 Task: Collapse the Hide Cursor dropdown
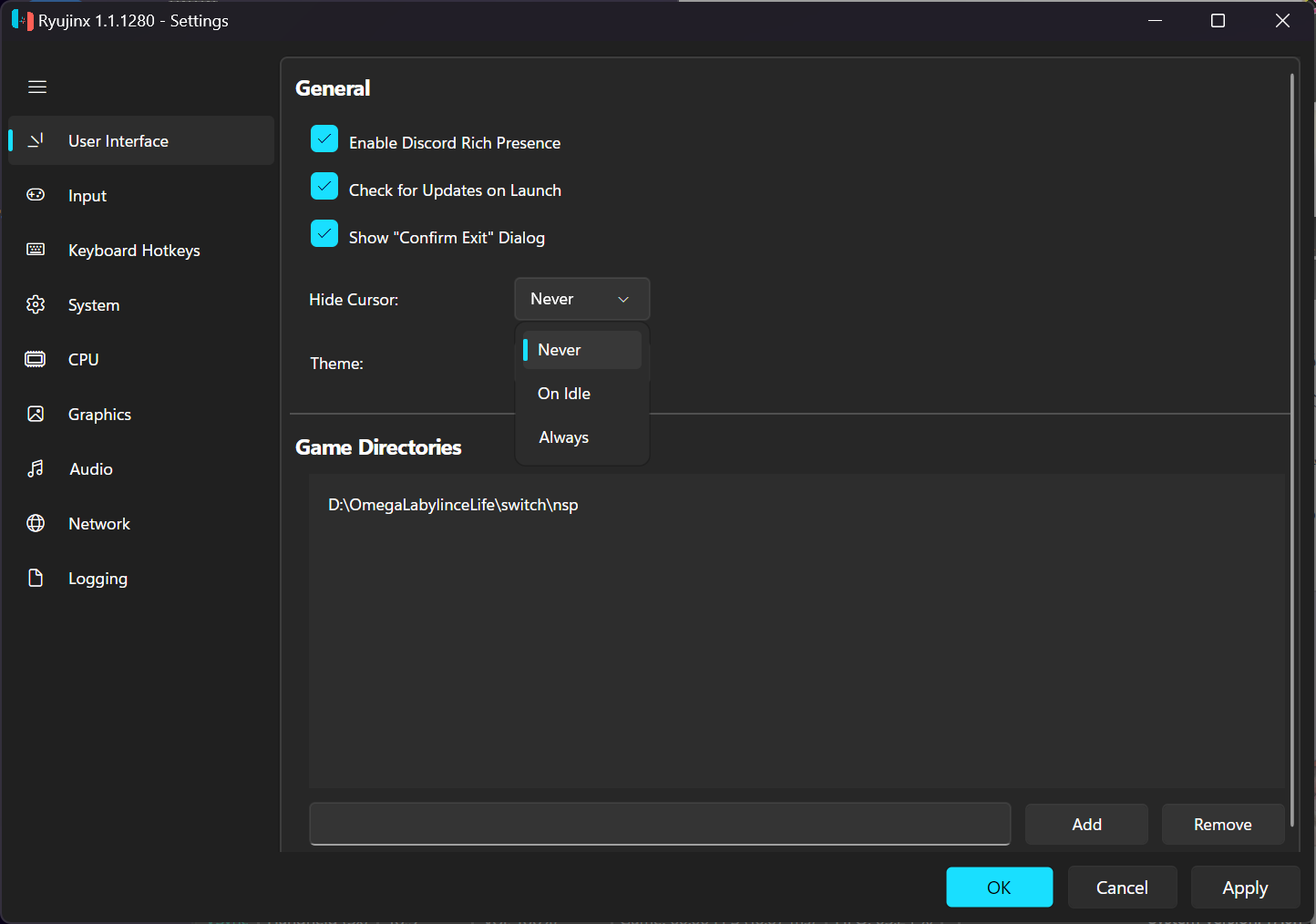(581, 299)
